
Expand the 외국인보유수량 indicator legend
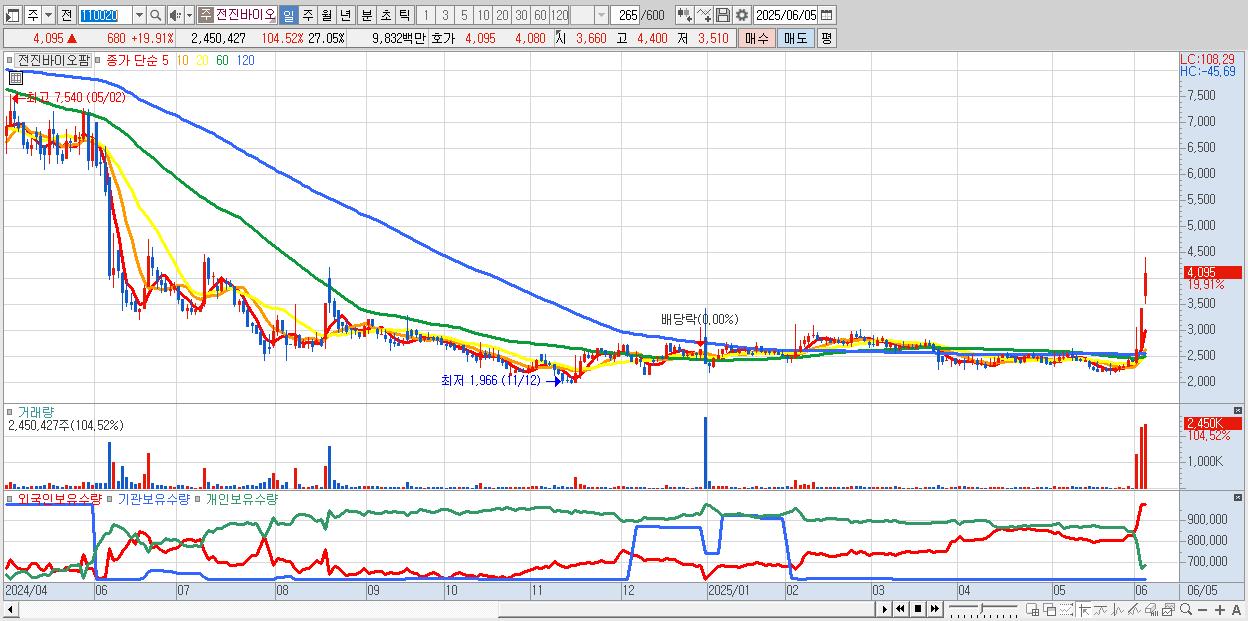tap(10, 498)
